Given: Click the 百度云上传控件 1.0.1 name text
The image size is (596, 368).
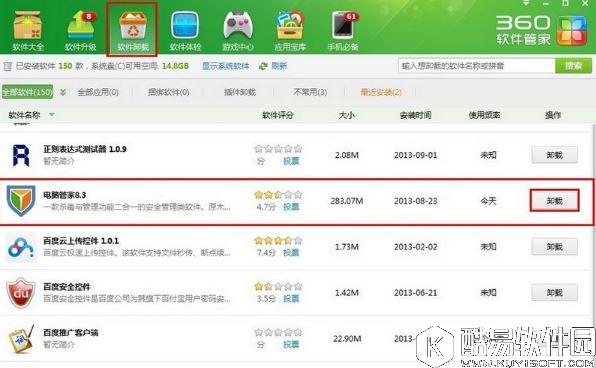Looking at the screenshot, I should coord(81,241).
